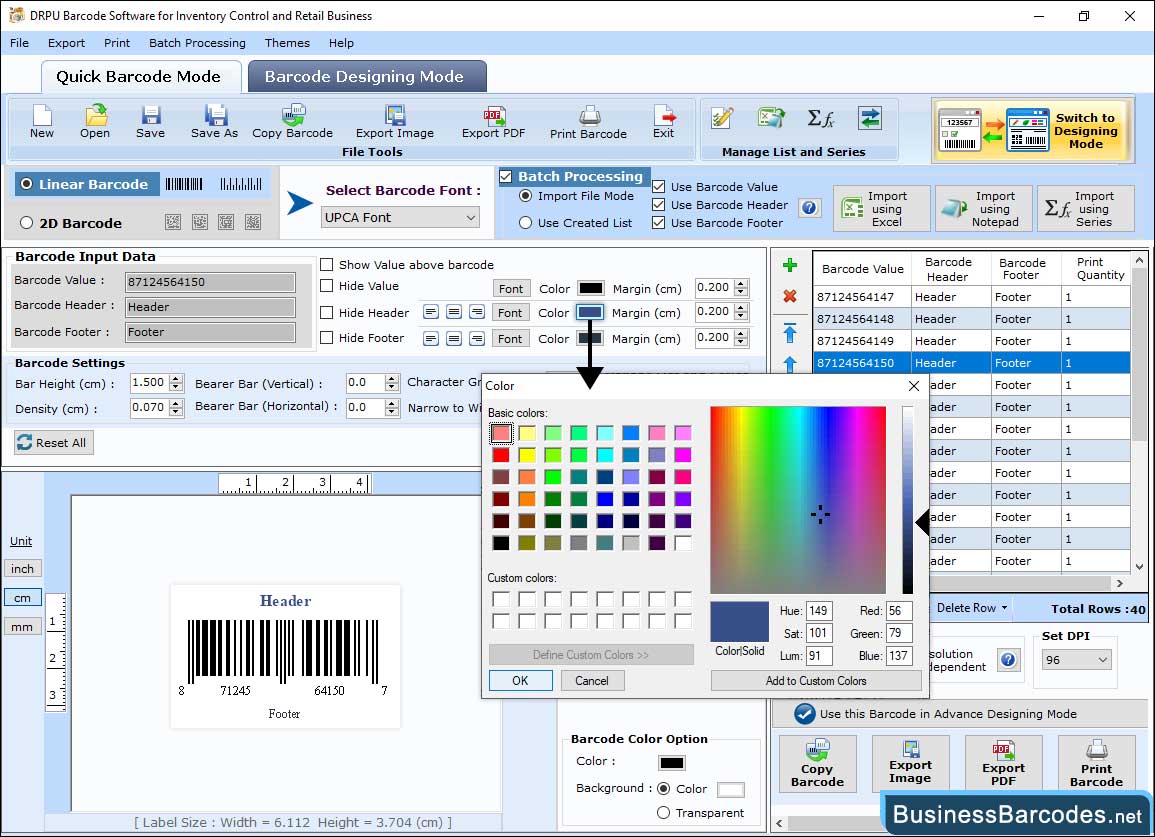Select the Import File Mode radio button
Image resolution: width=1155 pixels, height=837 pixels.
(525, 196)
